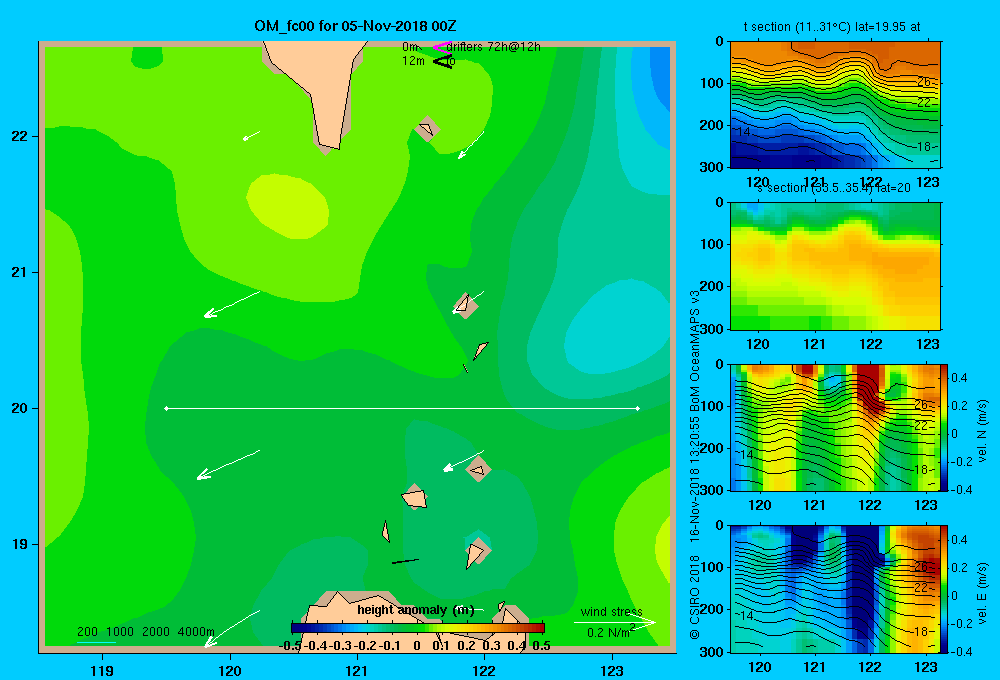Open the northward velocity section panel
1000x680 pixels.
click(x=835, y=427)
